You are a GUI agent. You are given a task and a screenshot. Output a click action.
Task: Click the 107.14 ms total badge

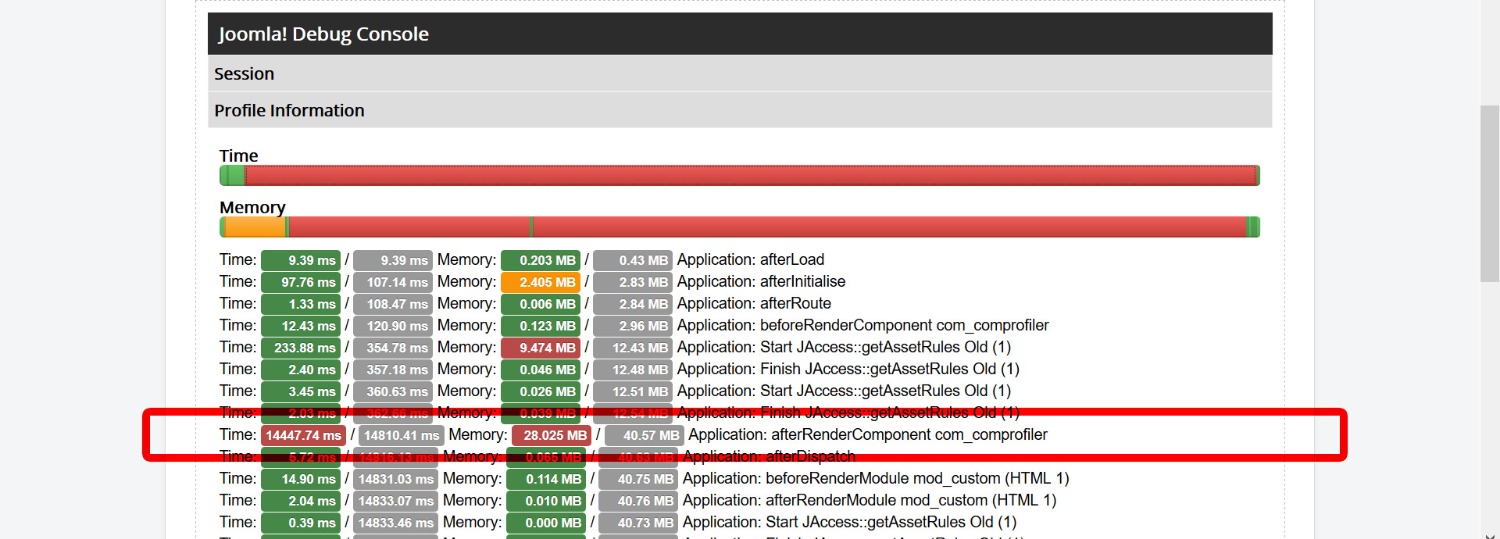(393, 282)
